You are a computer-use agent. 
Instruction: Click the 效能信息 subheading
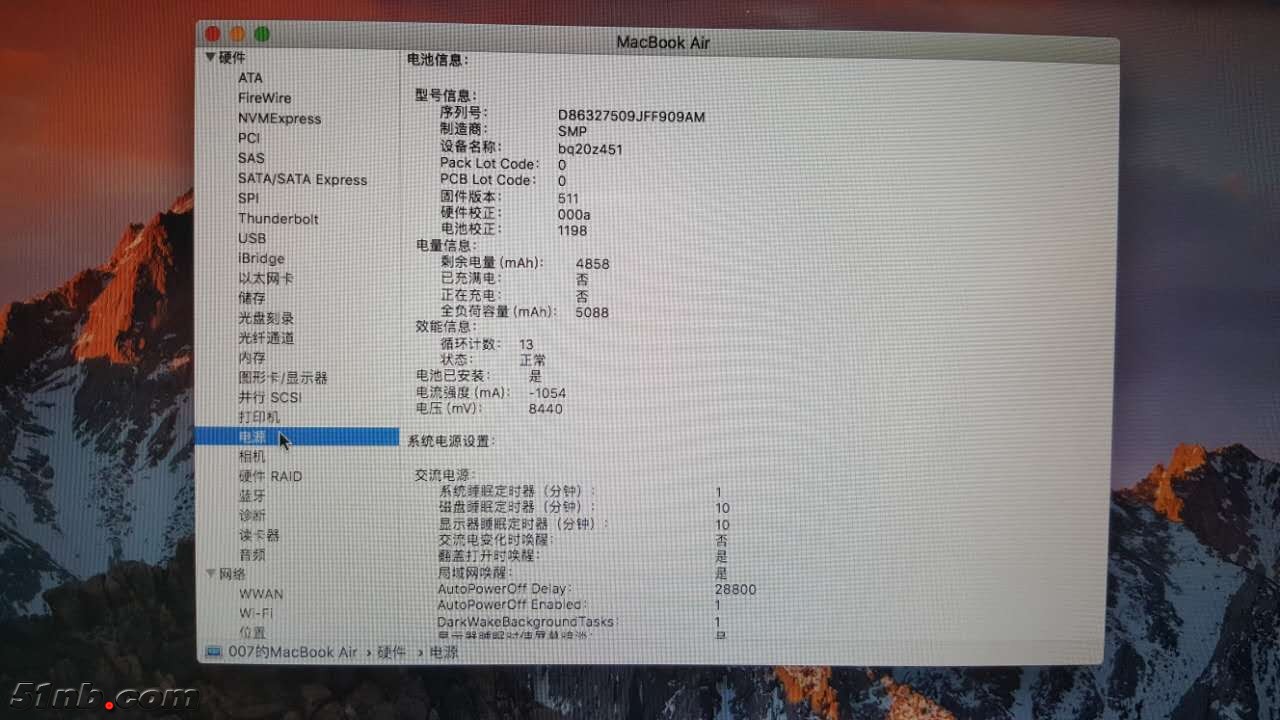pos(446,327)
